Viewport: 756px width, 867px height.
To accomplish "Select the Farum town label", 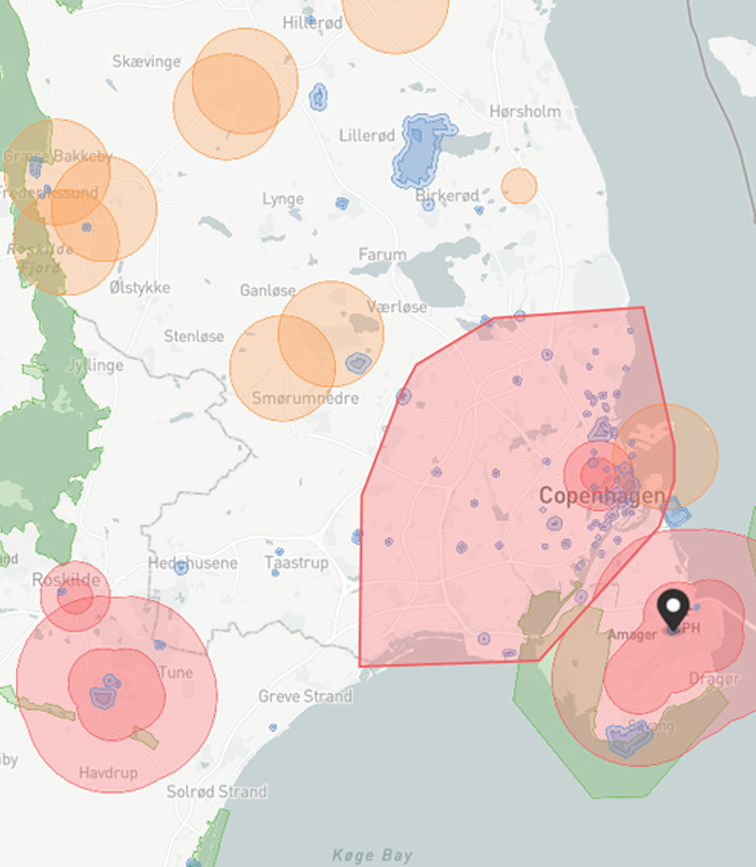I will point(382,254).
